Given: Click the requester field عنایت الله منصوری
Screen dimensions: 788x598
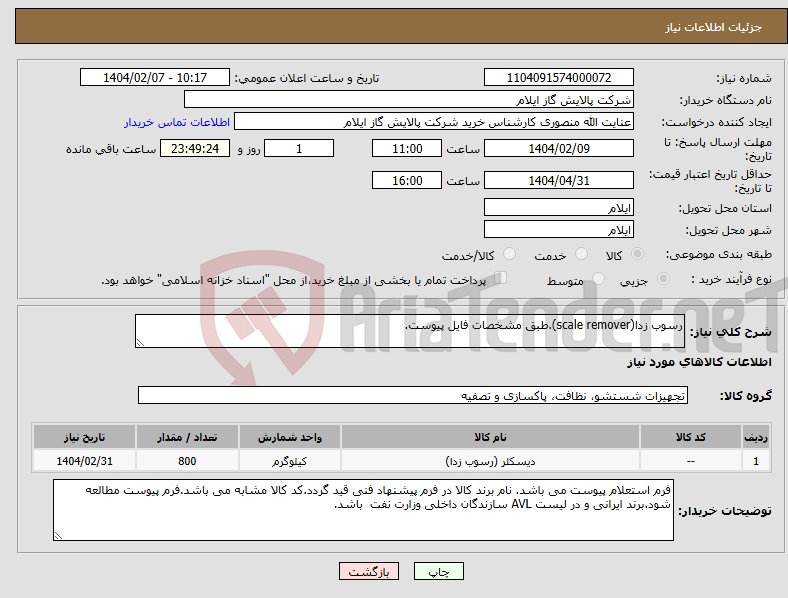Looking at the screenshot, I should click(x=434, y=122).
